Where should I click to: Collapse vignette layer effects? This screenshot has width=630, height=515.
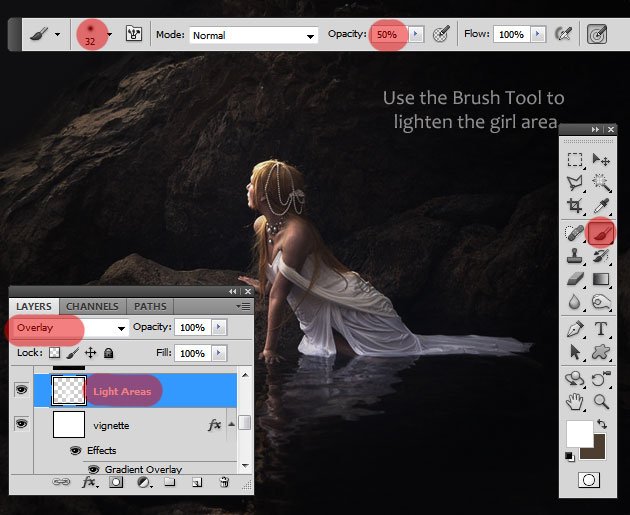click(231, 424)
